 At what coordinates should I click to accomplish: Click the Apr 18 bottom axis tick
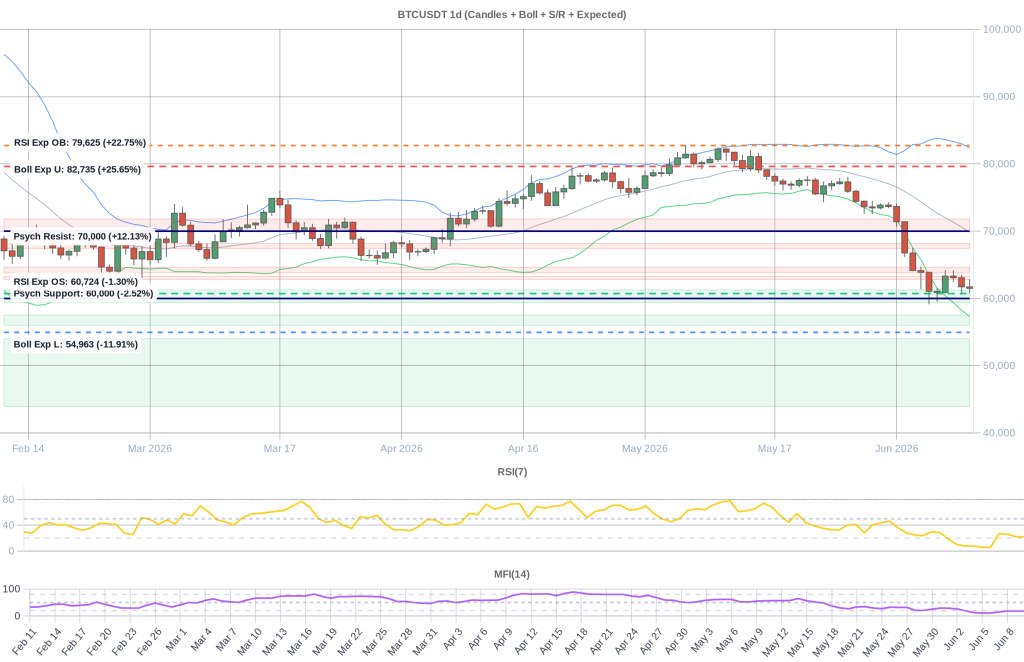click(x=576, y=640)
